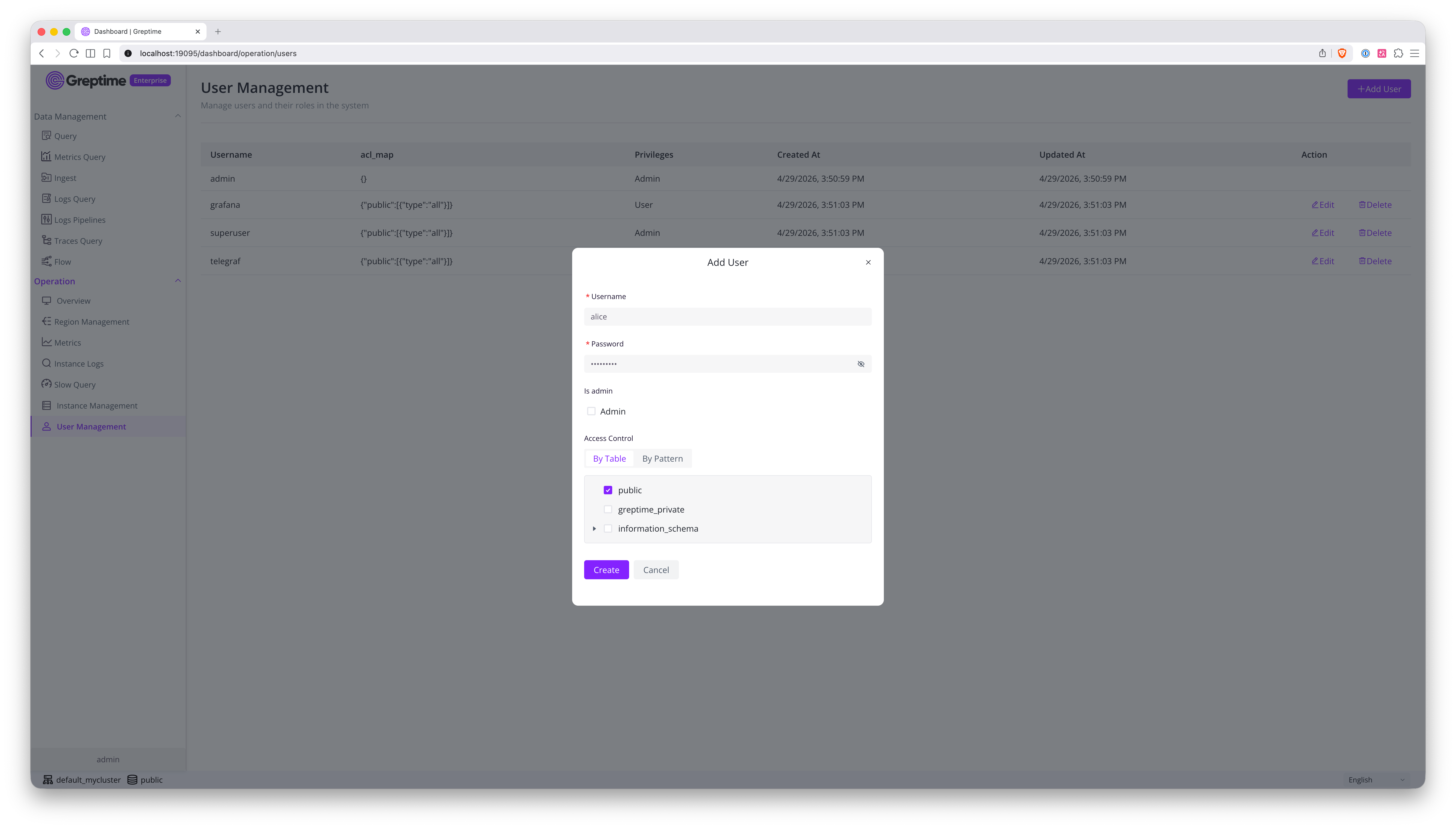This screenshot has height=829, width=1456.
Task: Click the Updated At column header
Action: pos(1062,155)
